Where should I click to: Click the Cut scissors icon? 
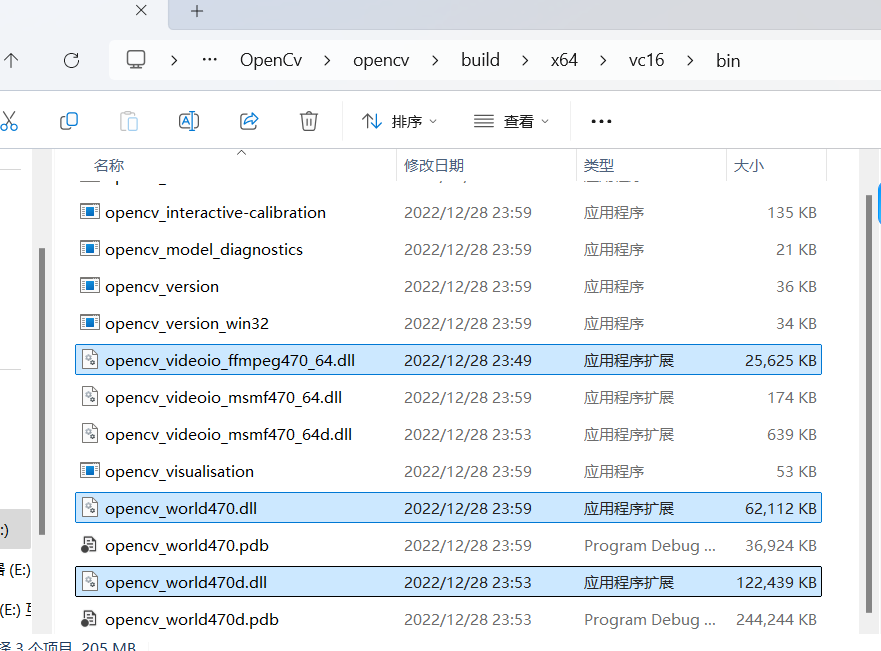(x=9, y=121)
